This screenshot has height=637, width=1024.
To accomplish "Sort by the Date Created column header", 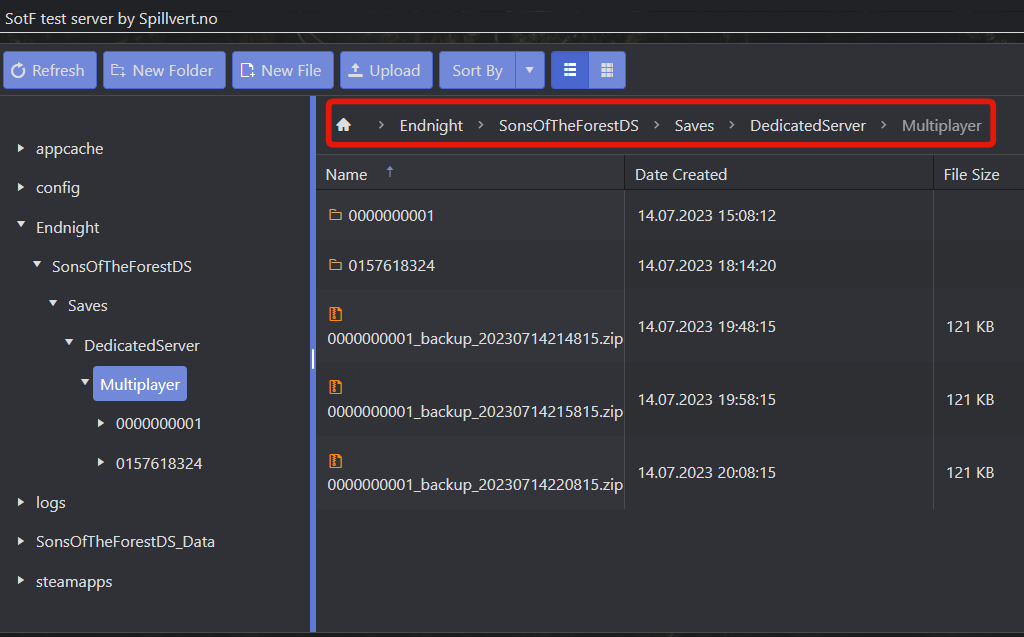I will pos(681,174).
